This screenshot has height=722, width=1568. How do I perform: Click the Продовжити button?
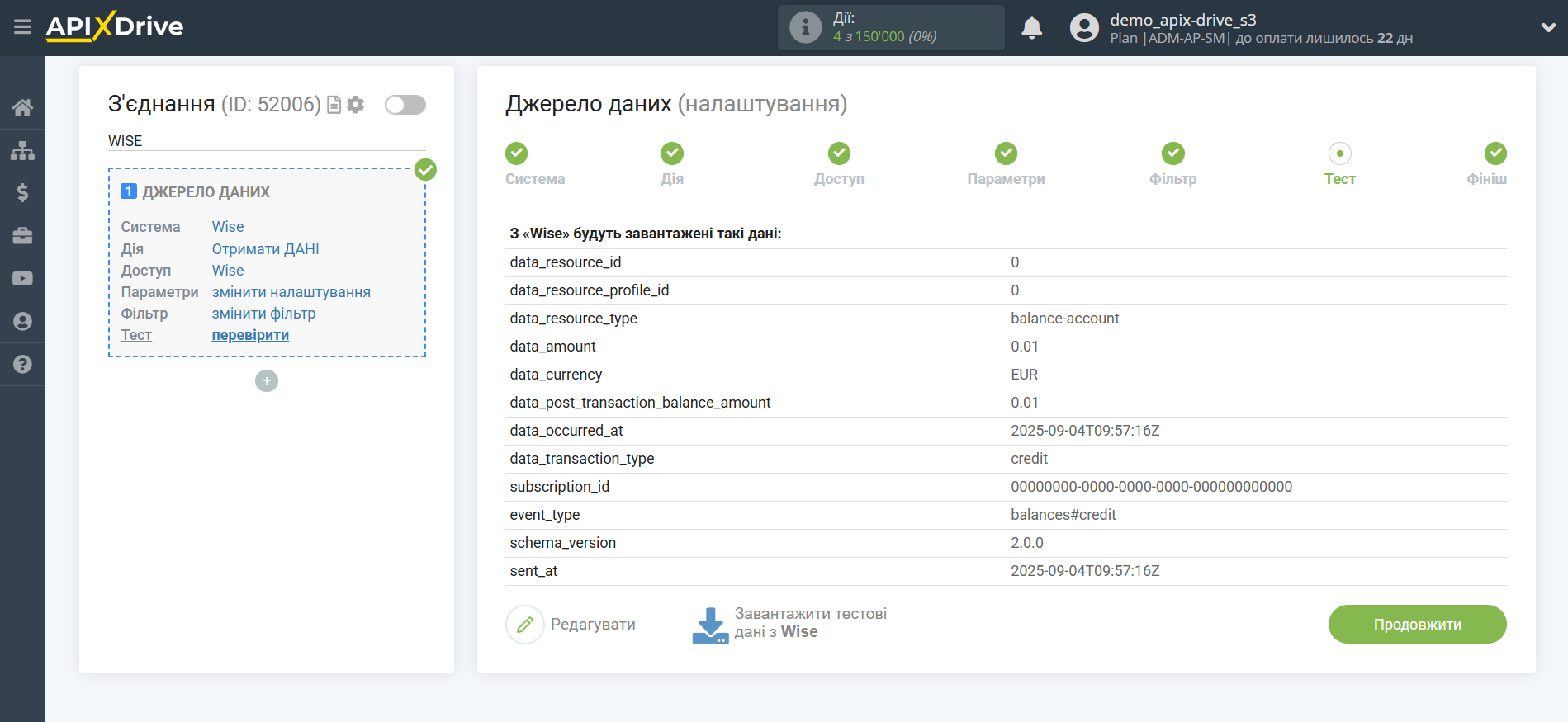1417,625
